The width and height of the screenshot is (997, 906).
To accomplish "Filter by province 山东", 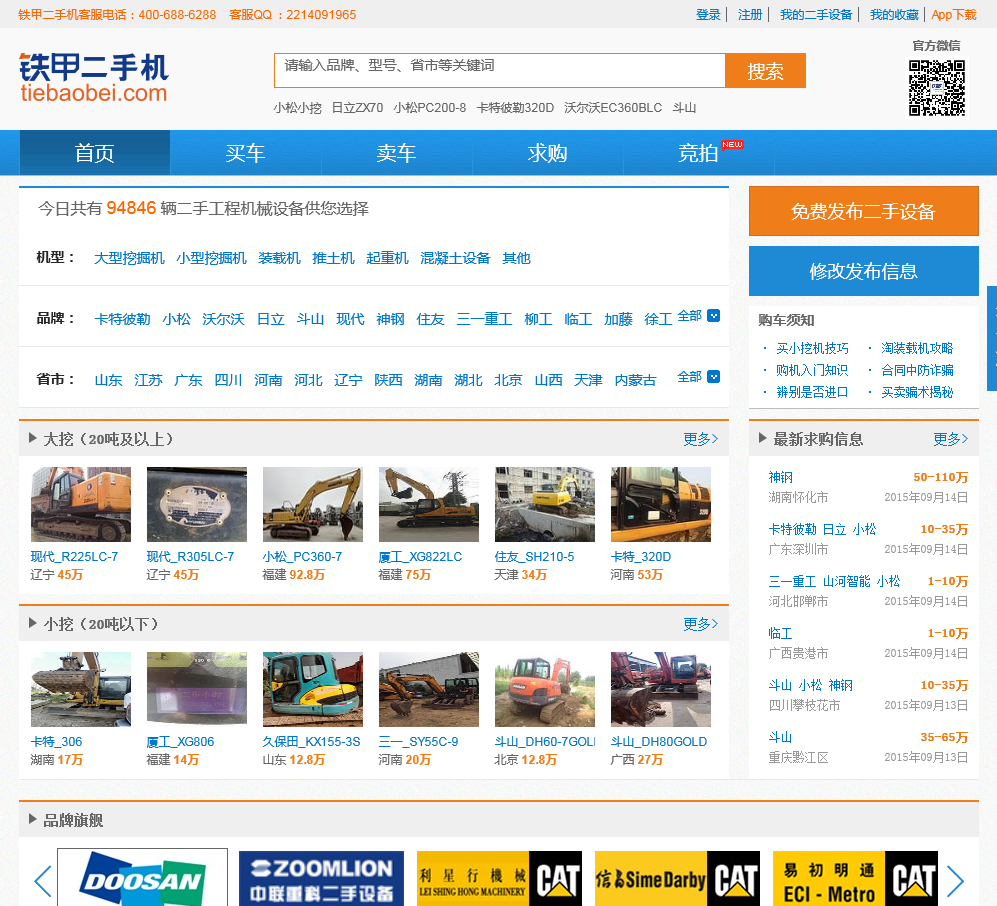I will tap(109, 380).
